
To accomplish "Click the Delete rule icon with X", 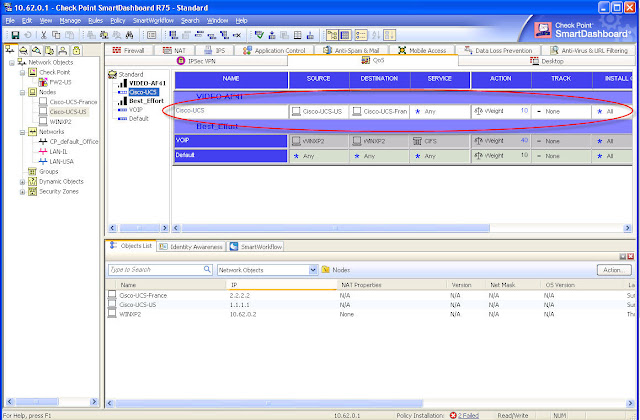I will (237, 36).
